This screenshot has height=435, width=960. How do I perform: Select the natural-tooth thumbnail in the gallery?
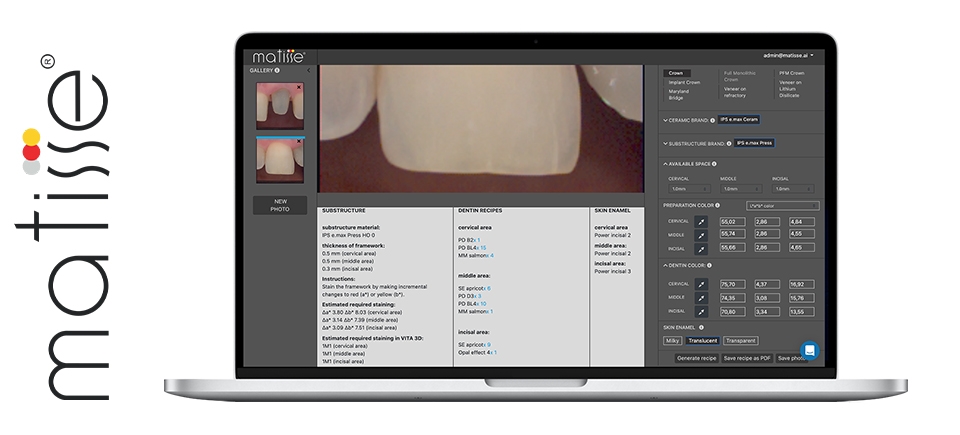280,161
